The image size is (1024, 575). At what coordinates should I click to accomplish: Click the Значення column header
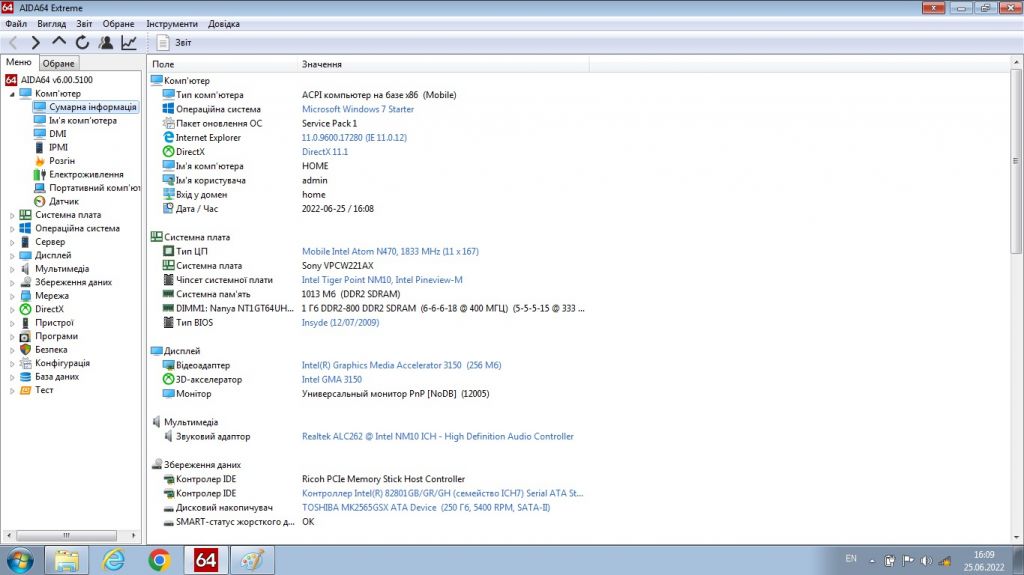(x=443, y=64)
